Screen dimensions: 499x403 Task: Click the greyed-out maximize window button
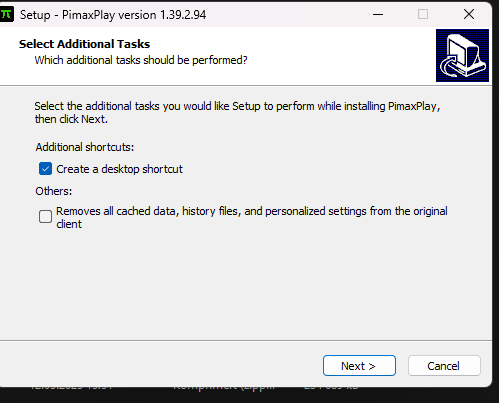pos(423,14)
